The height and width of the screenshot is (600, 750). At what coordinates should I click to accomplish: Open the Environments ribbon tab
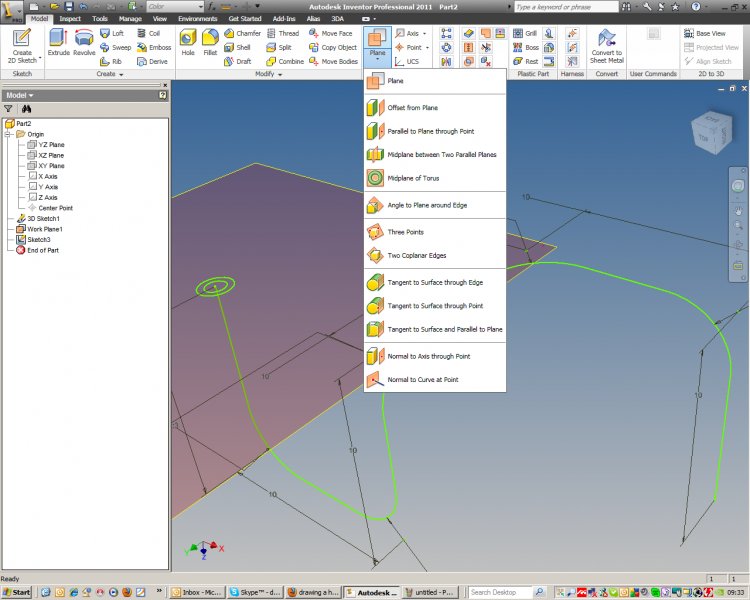(x=198, y=19)
